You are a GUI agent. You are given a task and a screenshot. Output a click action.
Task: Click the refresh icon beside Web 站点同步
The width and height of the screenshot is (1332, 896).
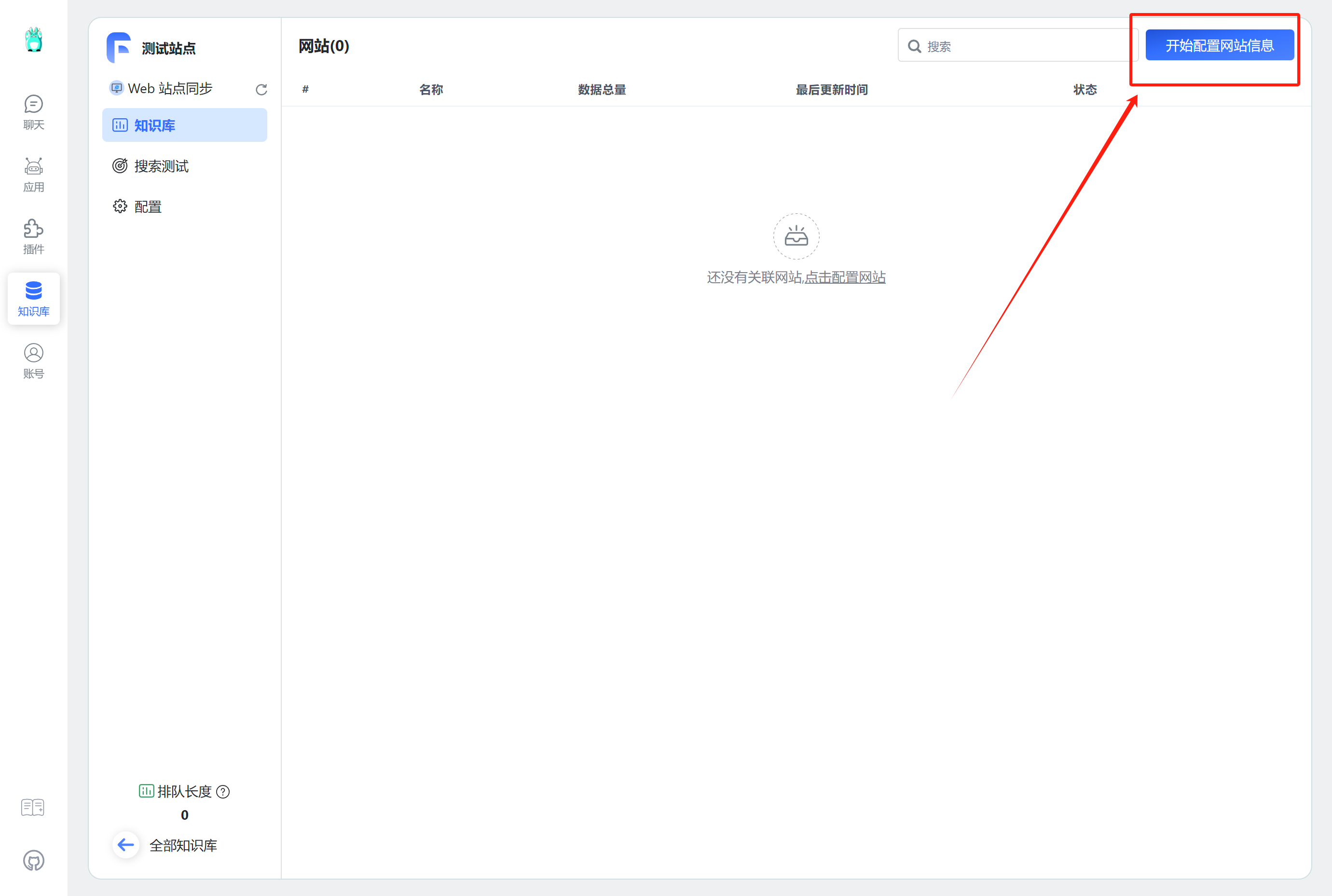coord(261,90)
